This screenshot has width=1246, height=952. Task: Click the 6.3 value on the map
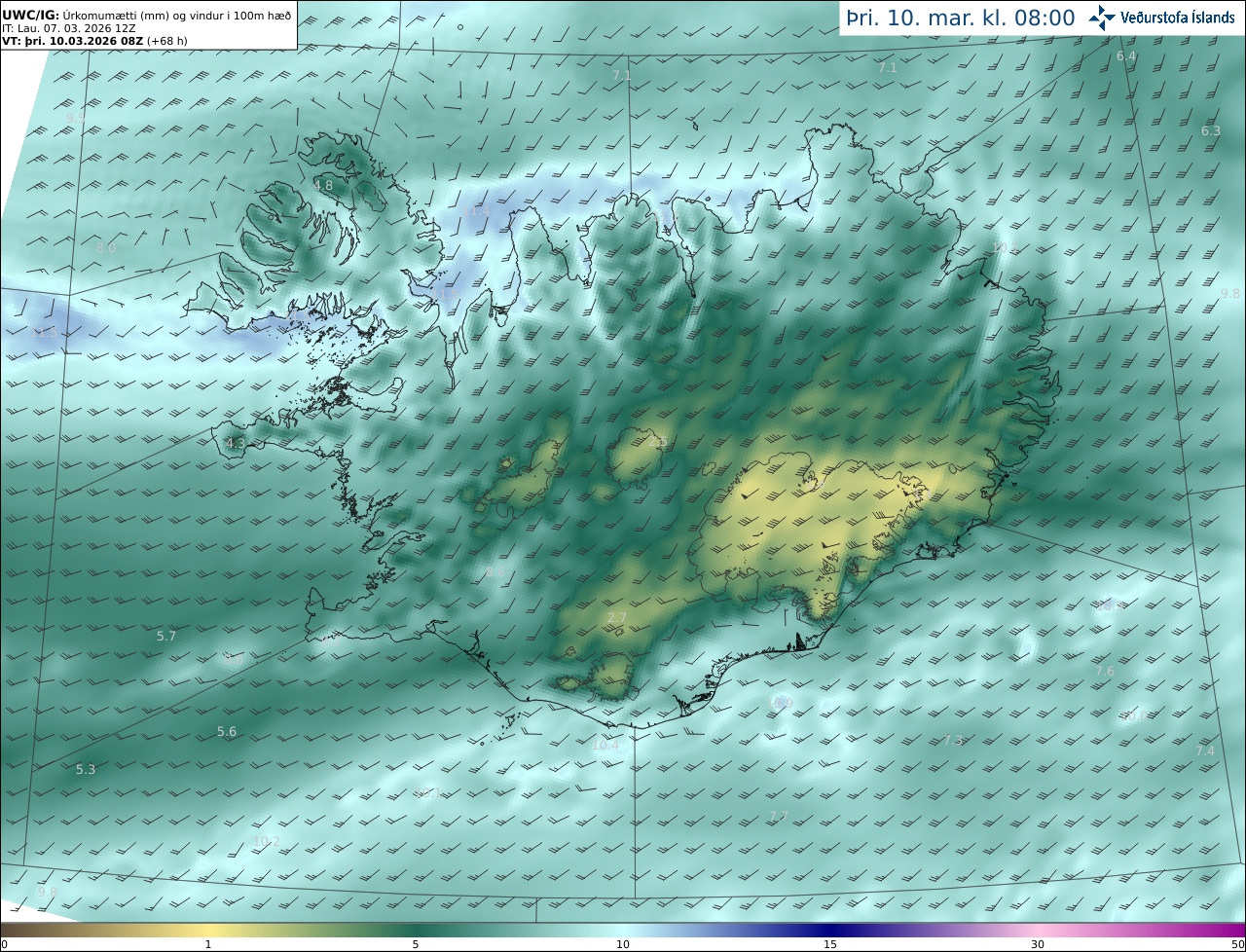point(1210,130)
